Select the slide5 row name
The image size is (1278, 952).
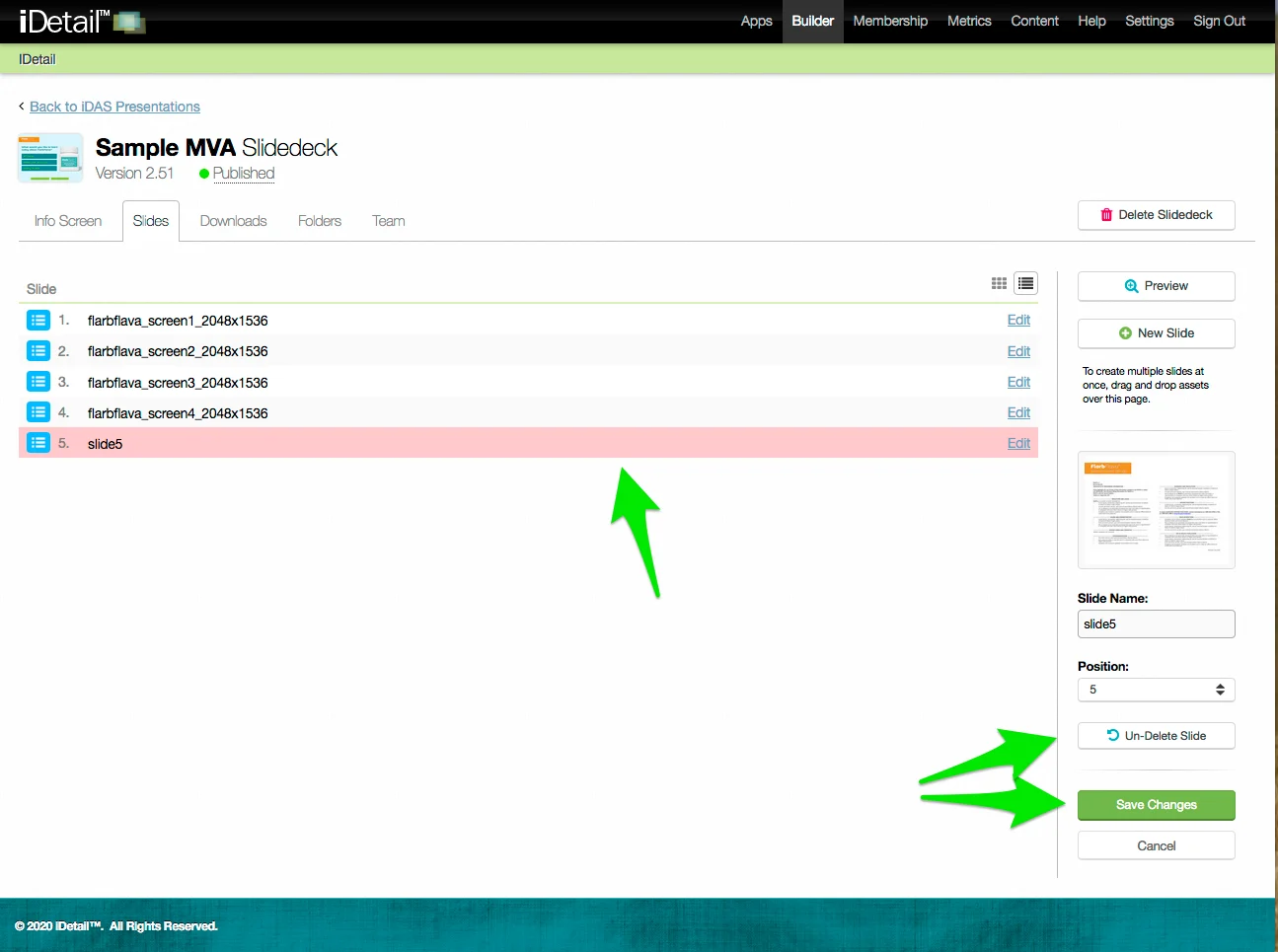coord(105,444)
